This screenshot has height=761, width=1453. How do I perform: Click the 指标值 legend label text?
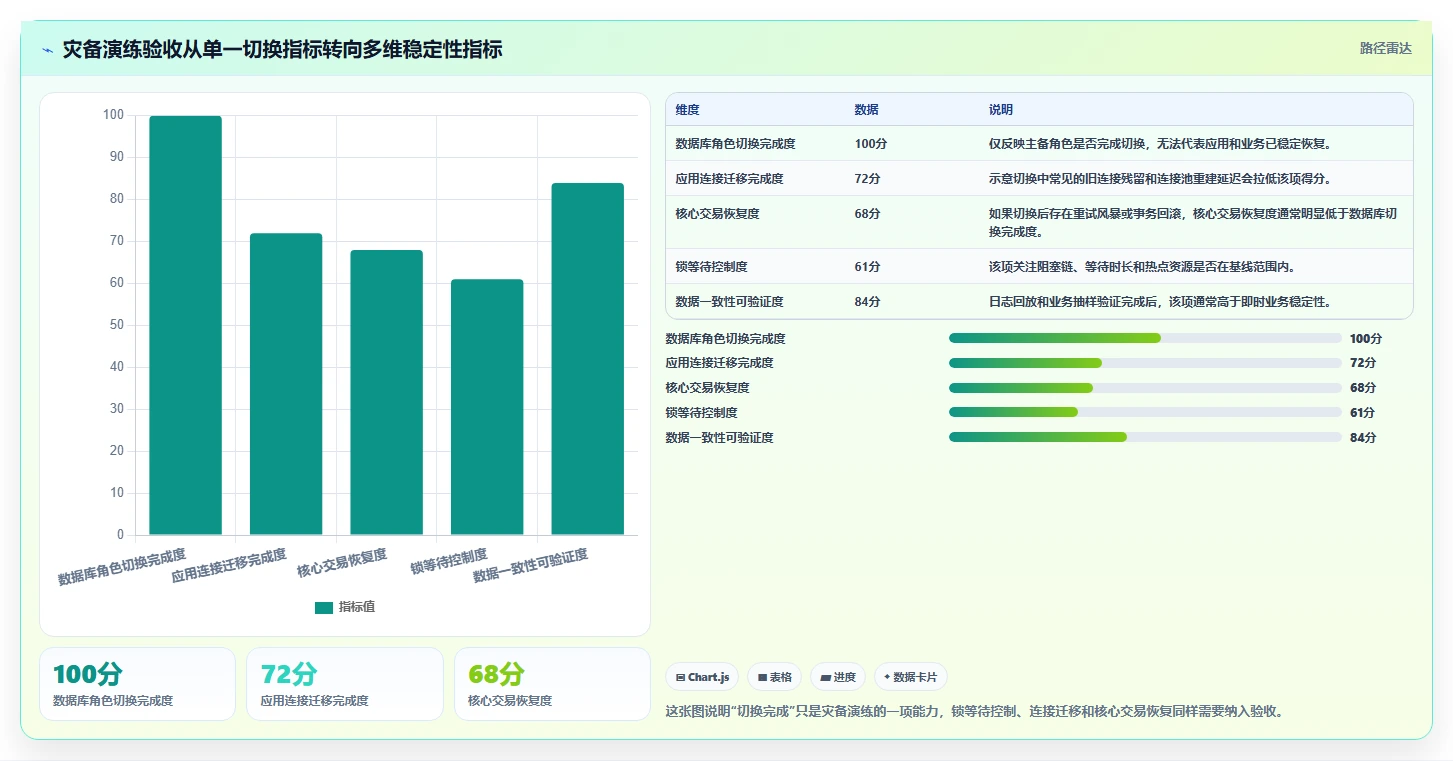[357, 607]
